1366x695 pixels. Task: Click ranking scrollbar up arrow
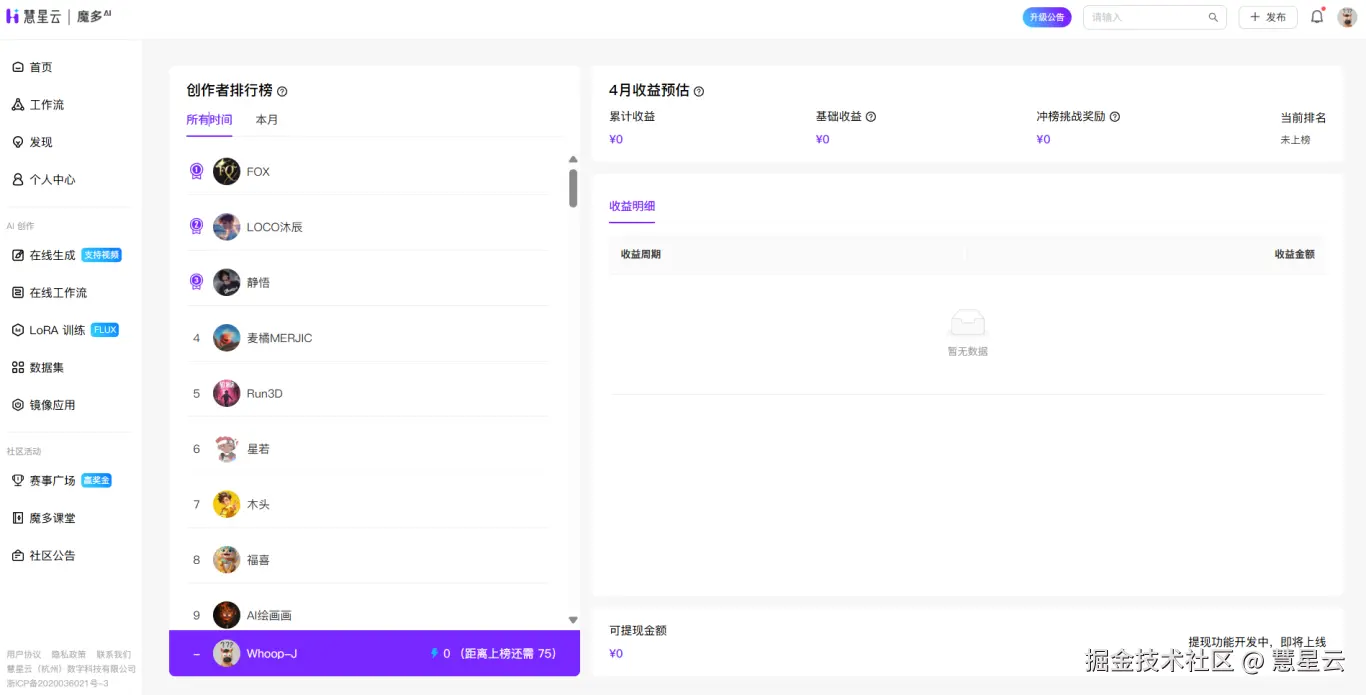click(x=573, y=159)
